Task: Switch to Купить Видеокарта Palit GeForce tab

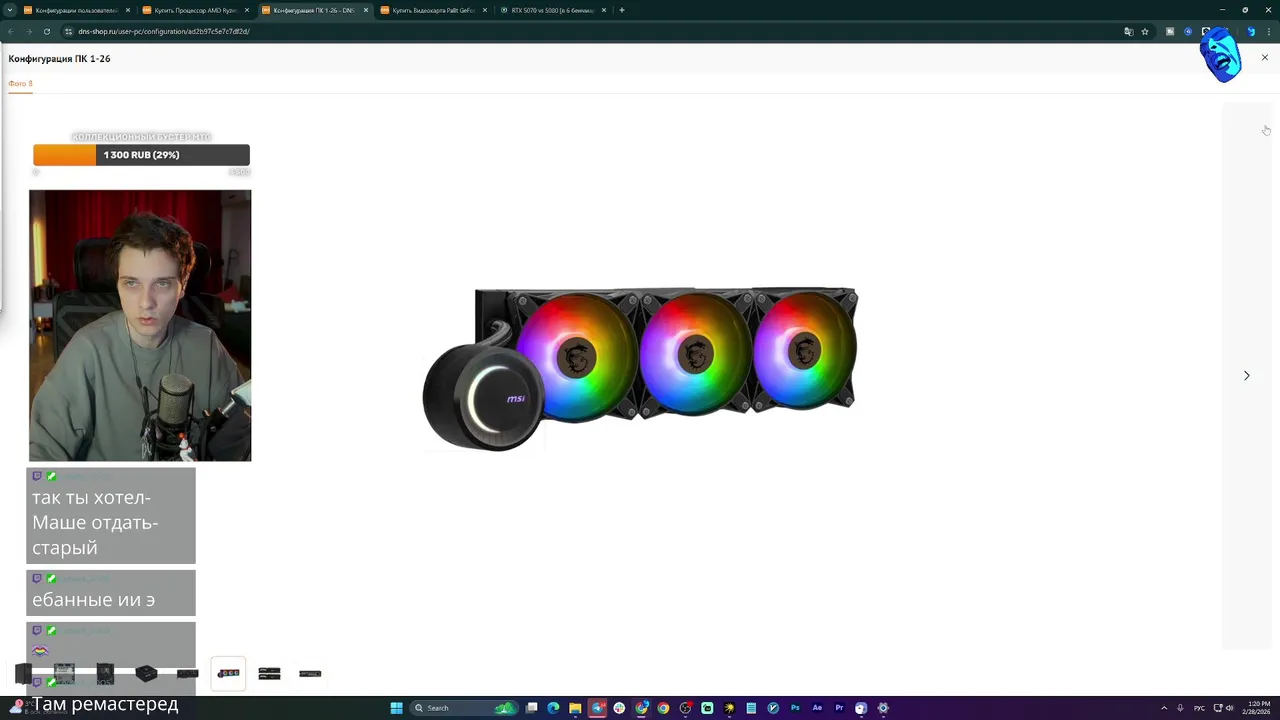Action: point(433,10)
